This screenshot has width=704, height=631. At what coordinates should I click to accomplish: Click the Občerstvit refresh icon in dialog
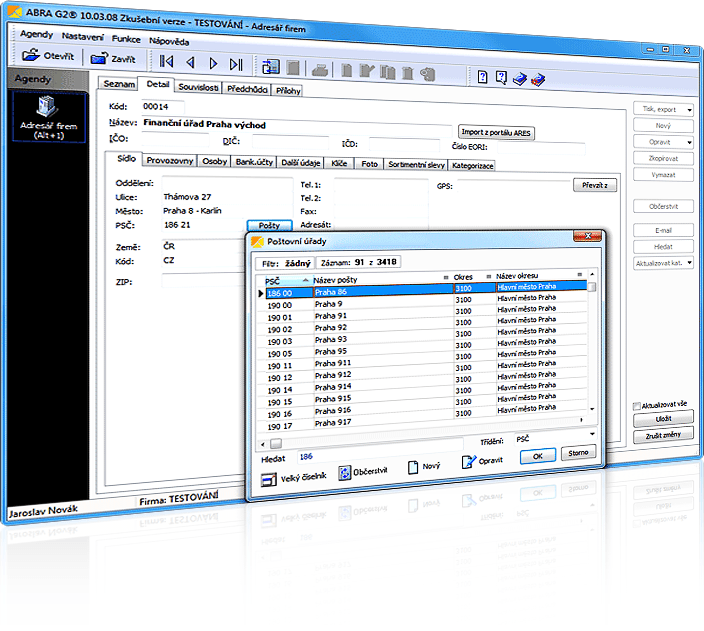pyautogui.click(x=345, y=473)
